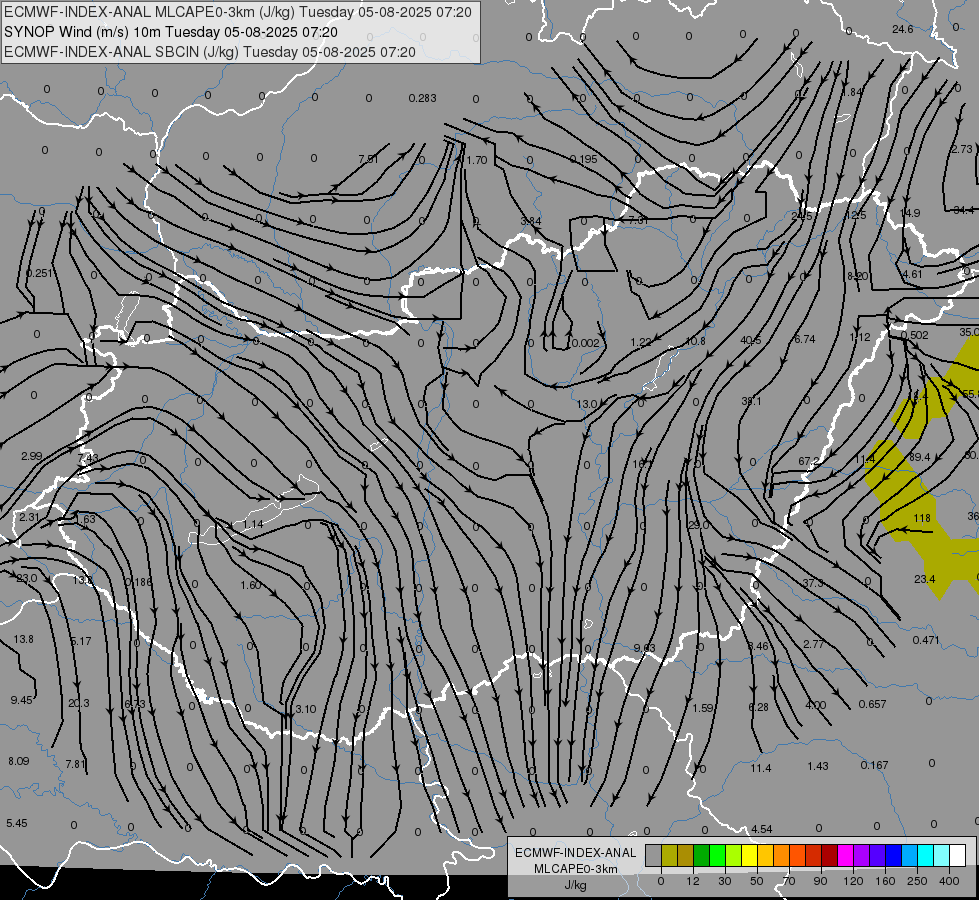Select the map value 0.657
Viewport: 979px width, 900px height.
click(872, 704)
